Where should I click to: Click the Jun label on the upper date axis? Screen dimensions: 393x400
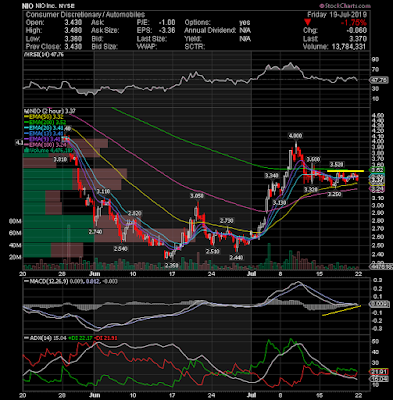click(x=95, y=274)
